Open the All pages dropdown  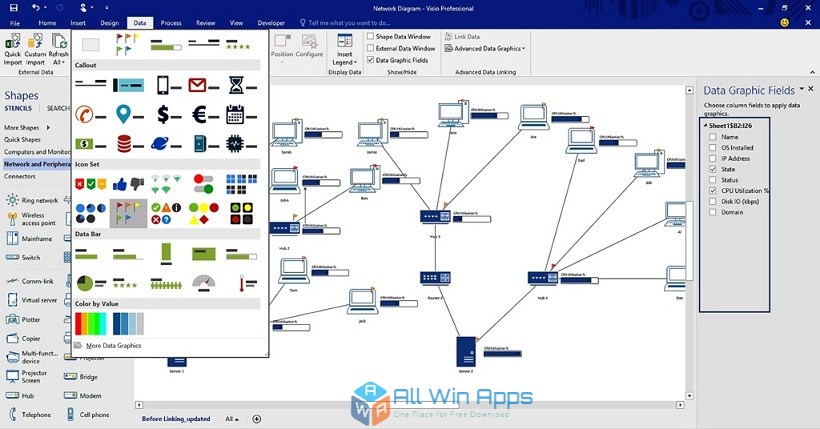click(232, 419)
